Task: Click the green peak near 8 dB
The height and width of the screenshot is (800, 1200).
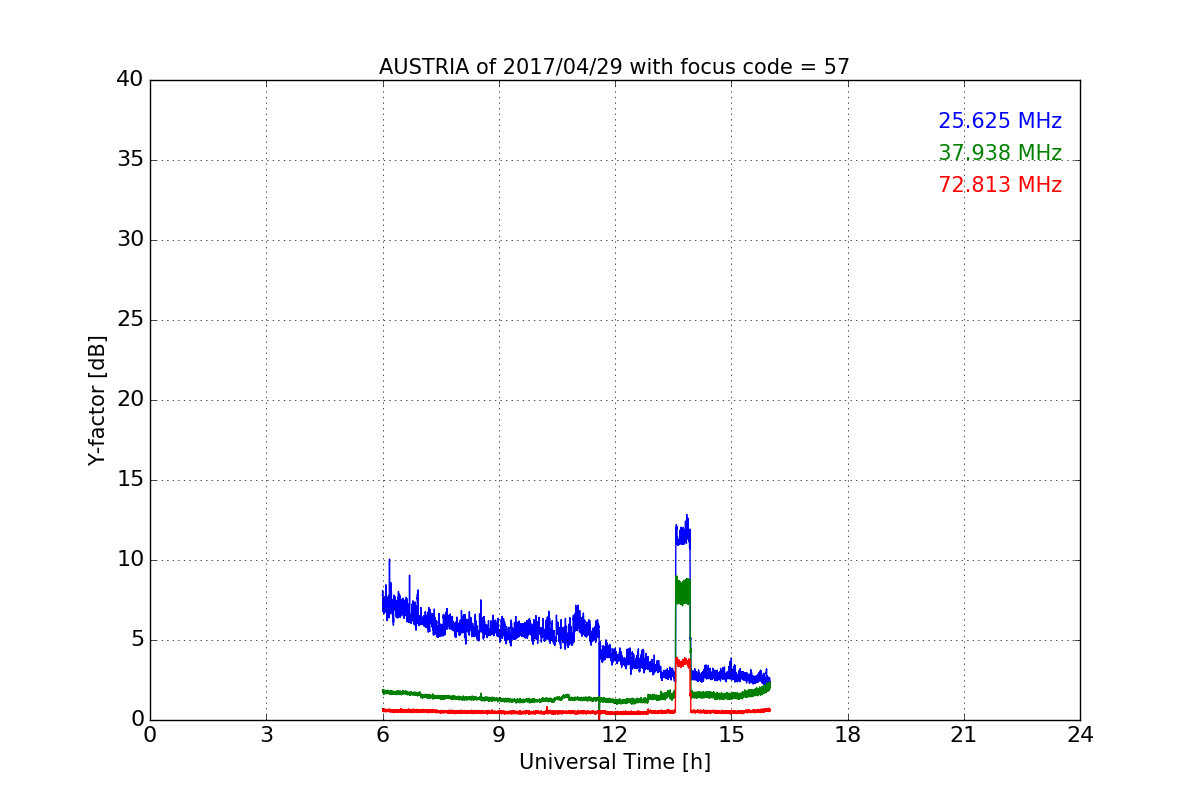Action: coord(683,592)
